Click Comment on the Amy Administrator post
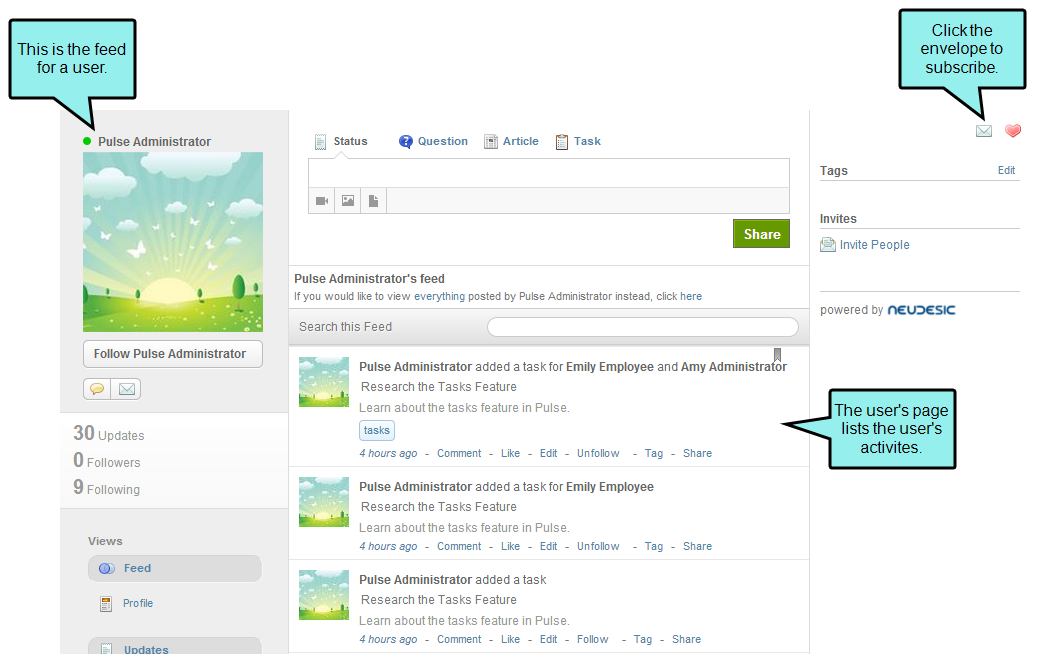1038x654 pixels. [459, 453]
